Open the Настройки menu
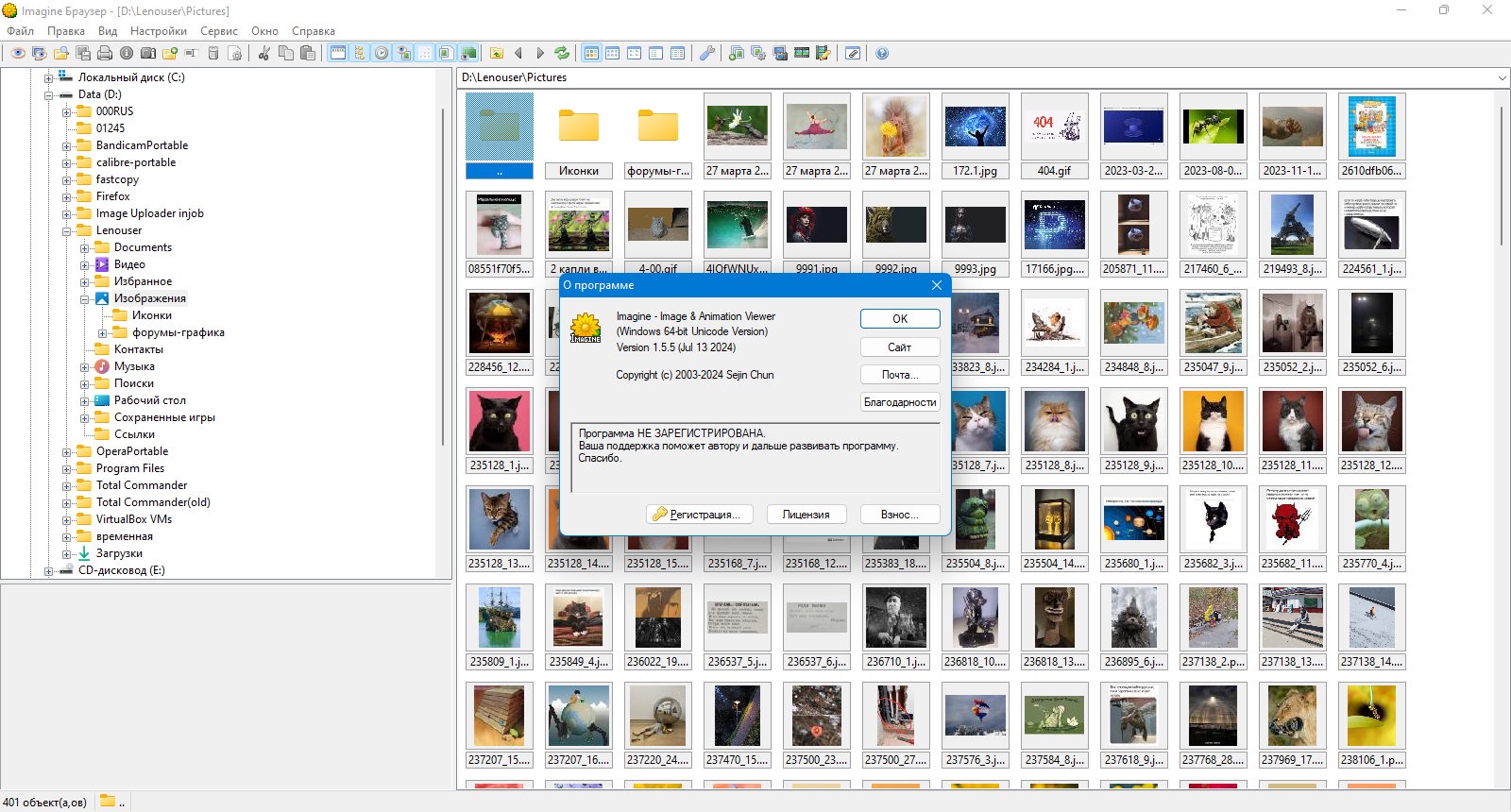This screenshot has width=1511, height=812. click(x=159, y=31)
